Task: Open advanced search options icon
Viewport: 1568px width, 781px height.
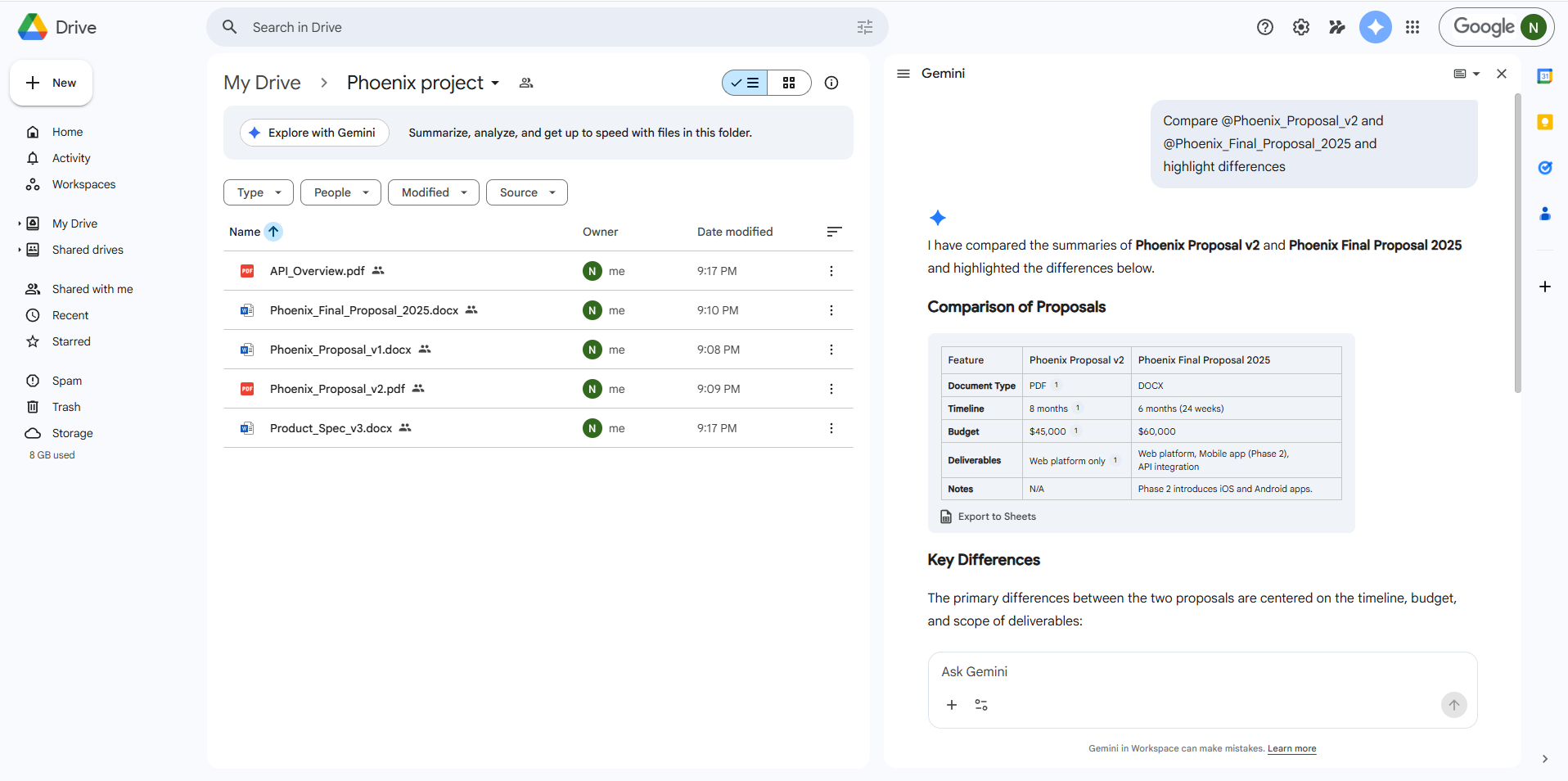Action: pyautogui.click(x=864, y=27)
